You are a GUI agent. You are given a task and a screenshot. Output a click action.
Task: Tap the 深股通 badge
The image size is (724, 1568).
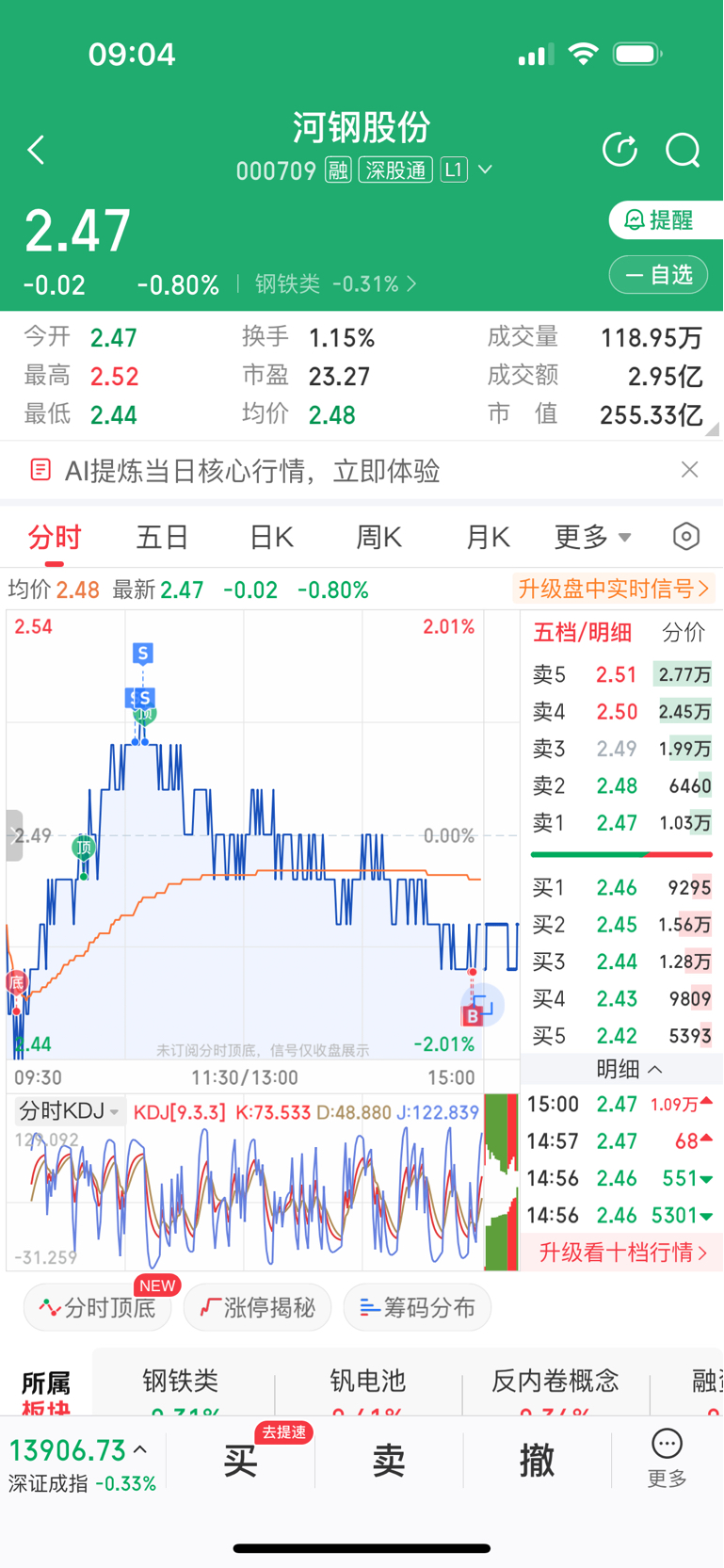[395, 170]
